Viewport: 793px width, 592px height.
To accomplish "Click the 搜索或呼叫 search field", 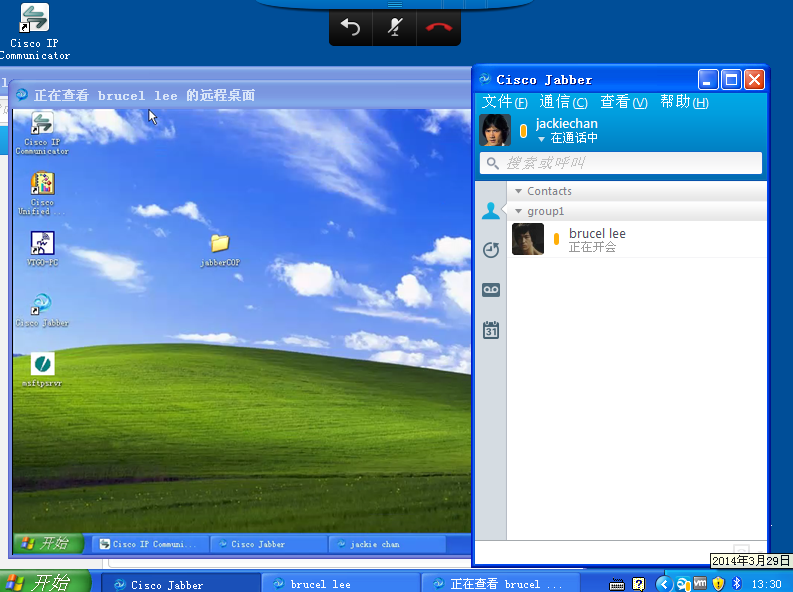I will pyautogui.click(x=621, y=163).
